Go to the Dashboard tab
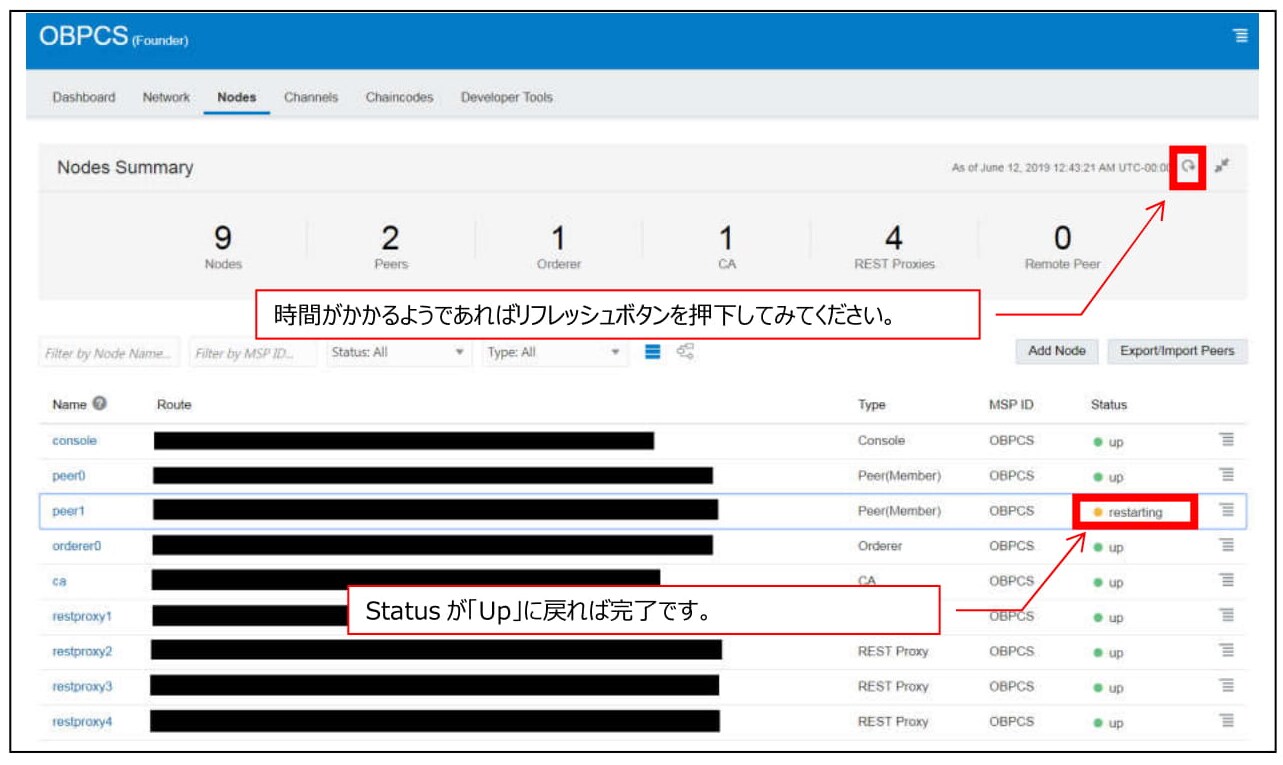 tap(83, 97)
